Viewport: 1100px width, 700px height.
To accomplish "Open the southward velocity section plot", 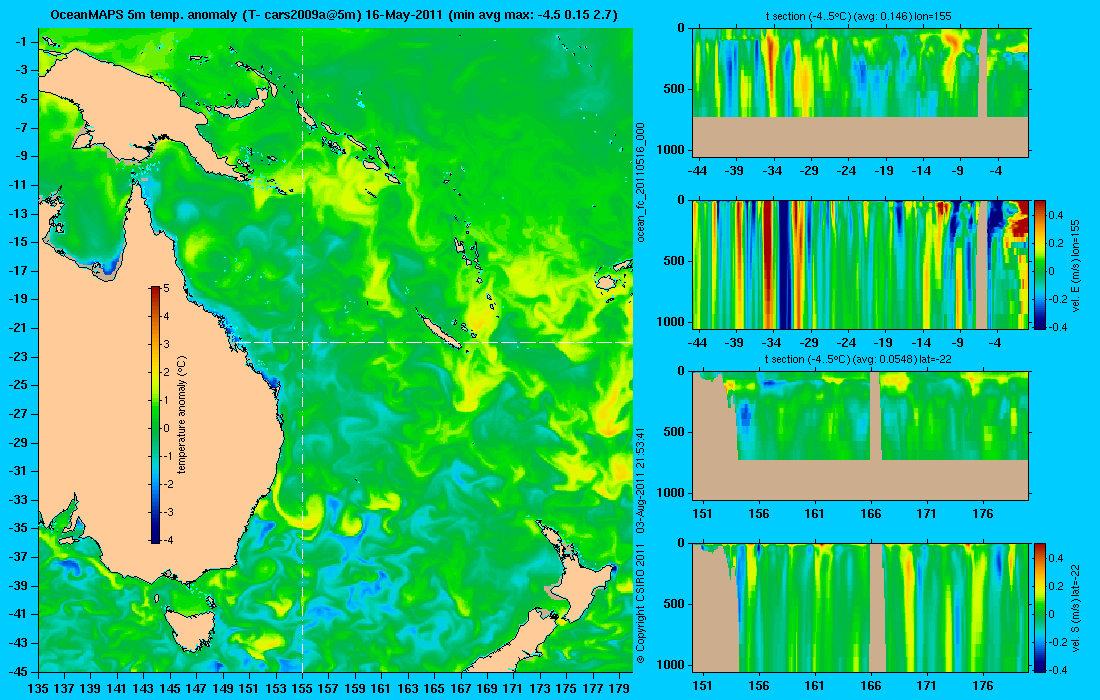I will 861,607.
